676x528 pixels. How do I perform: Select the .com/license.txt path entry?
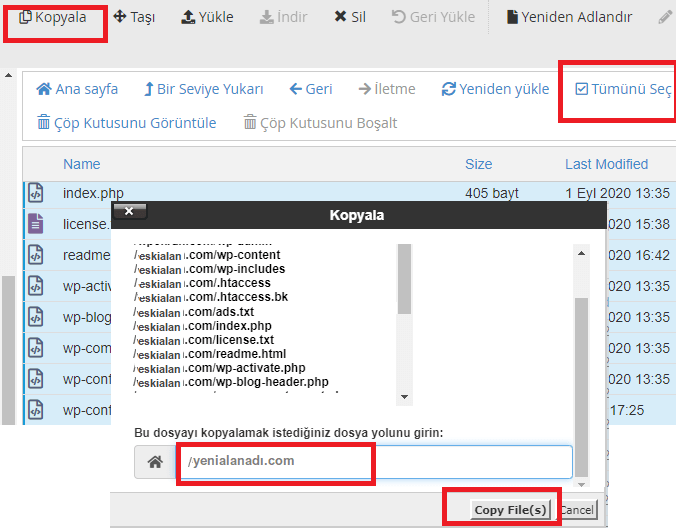point(204,340)
